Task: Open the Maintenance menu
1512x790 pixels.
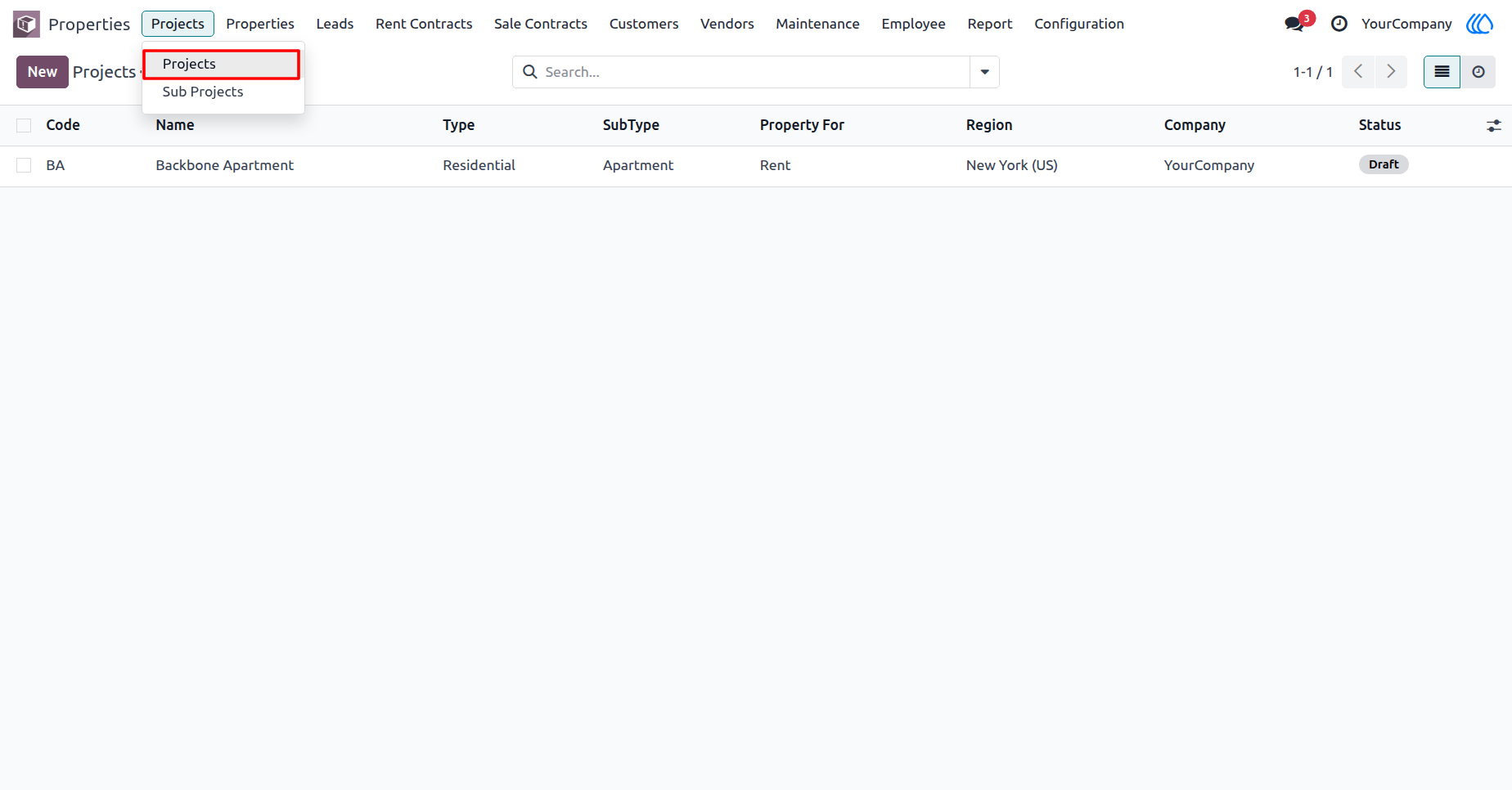Action: 817,24
